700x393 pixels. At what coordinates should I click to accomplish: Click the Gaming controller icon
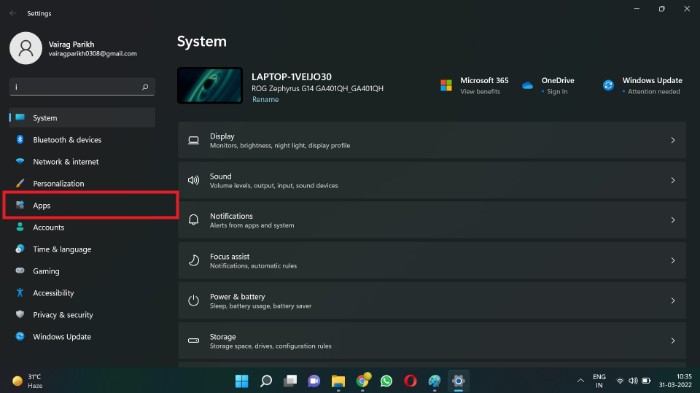(x=20, y=271)
